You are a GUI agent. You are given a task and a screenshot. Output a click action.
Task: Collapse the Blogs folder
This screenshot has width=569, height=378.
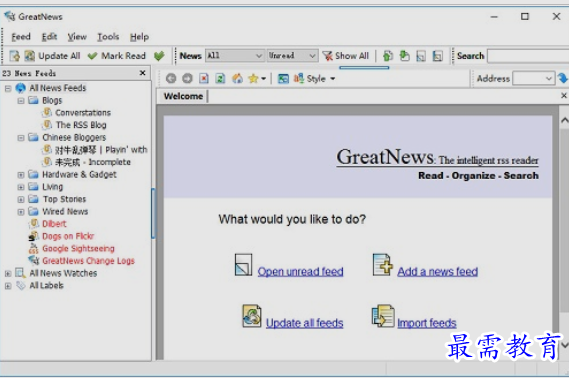(21, 100)
